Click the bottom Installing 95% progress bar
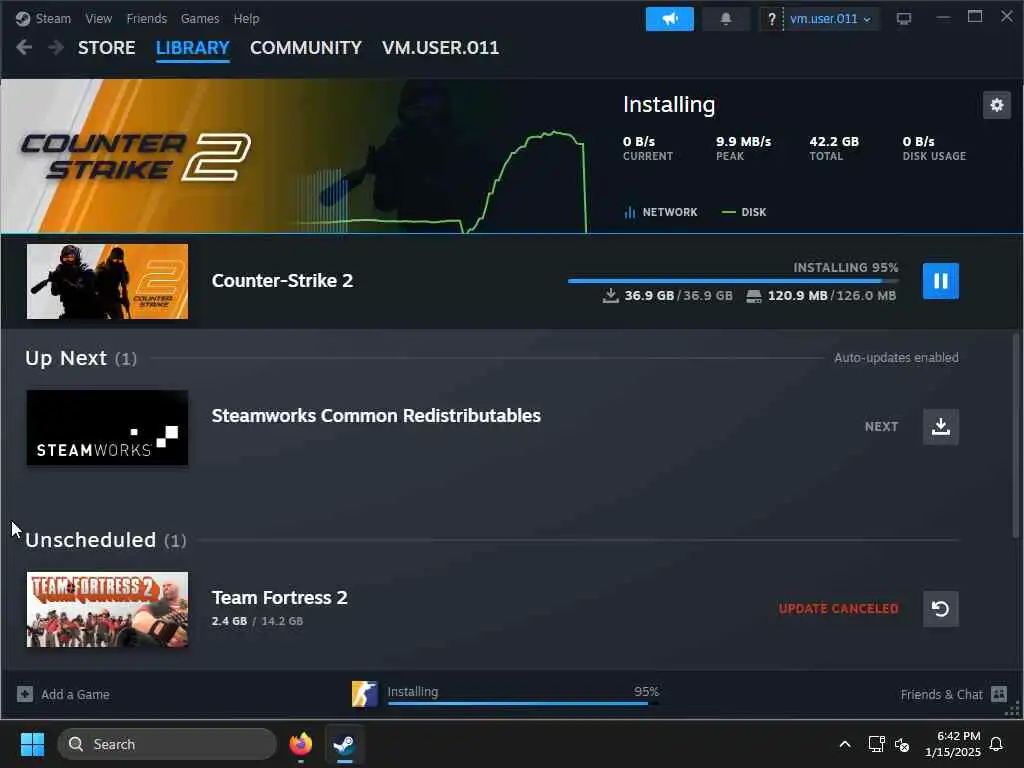The width and height of the screenshot is (1024, 768). pos(522,704)
